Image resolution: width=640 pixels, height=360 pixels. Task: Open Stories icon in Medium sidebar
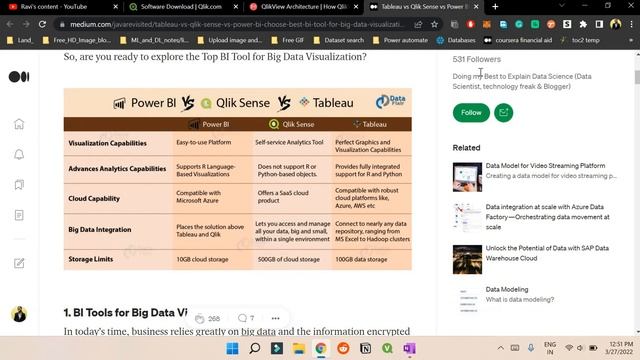(x=19, y=215)
